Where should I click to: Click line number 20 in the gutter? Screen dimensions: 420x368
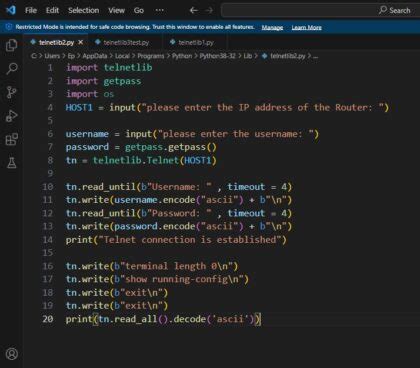pos(48,319)
